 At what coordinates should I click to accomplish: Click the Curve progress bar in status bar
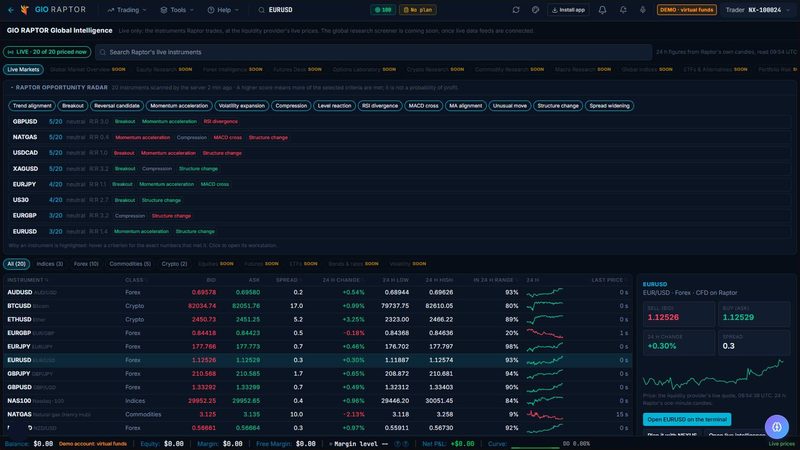535,447
